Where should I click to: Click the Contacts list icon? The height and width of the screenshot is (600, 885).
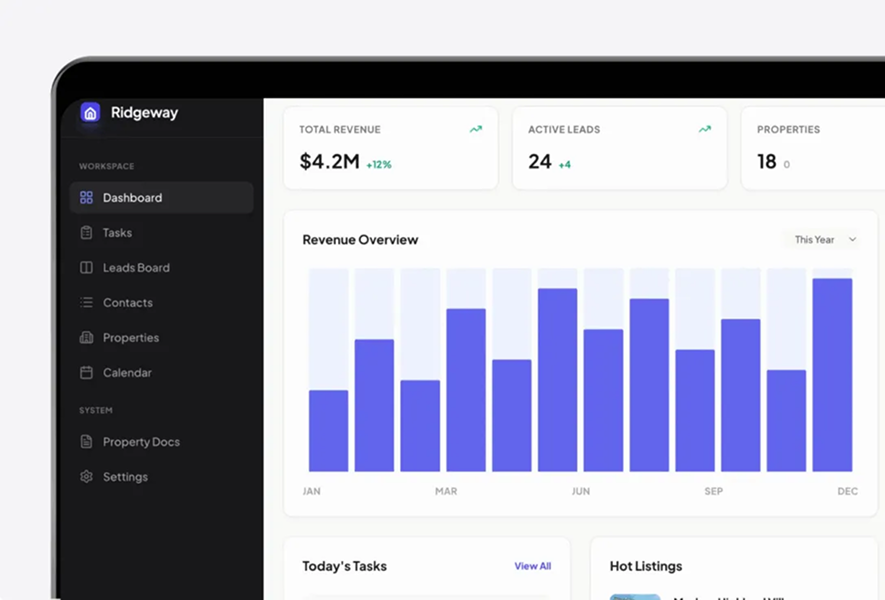(x=86, y=303)
